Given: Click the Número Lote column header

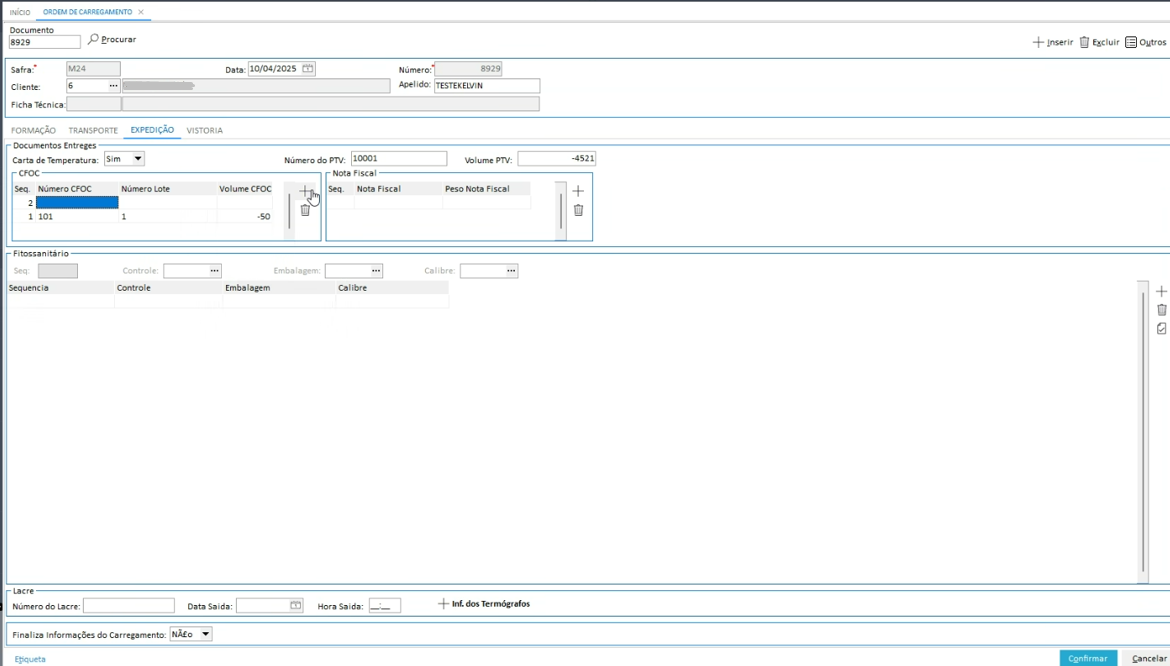Looking at the screenshot, I should 168,189.
